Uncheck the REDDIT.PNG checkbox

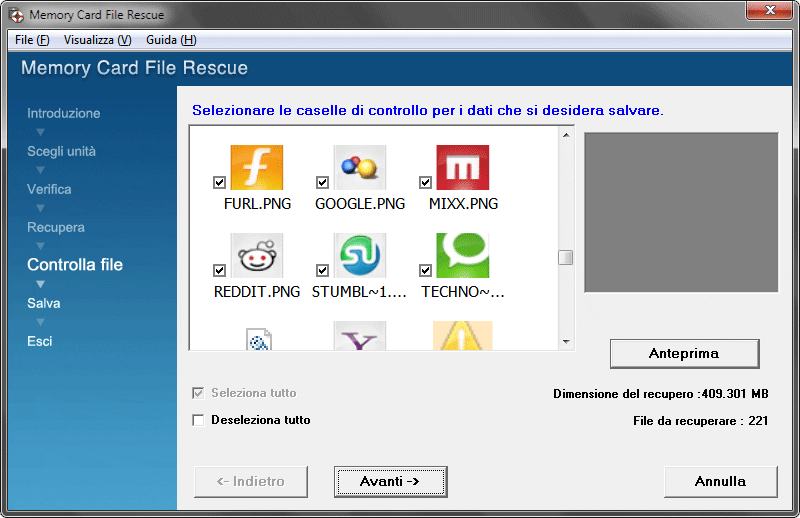219,270
